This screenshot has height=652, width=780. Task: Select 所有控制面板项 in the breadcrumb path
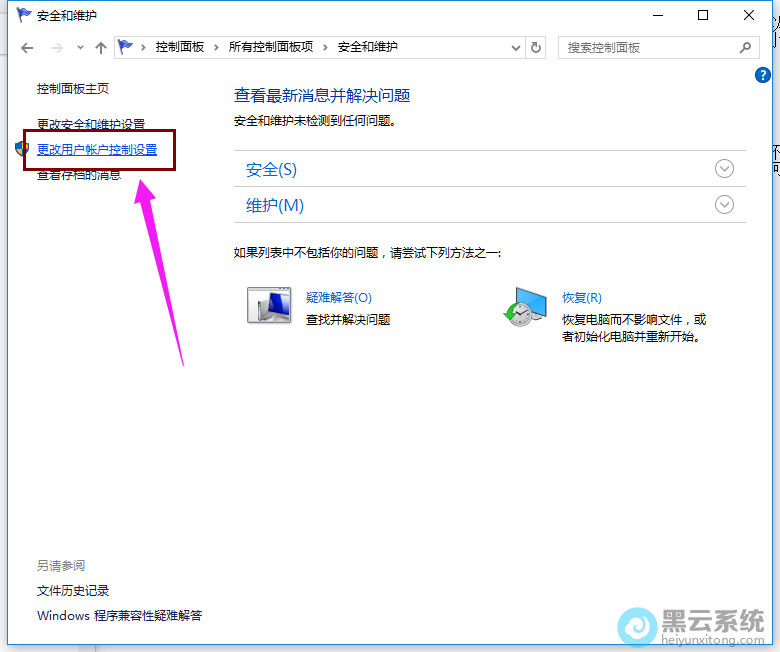coord(270,47)
